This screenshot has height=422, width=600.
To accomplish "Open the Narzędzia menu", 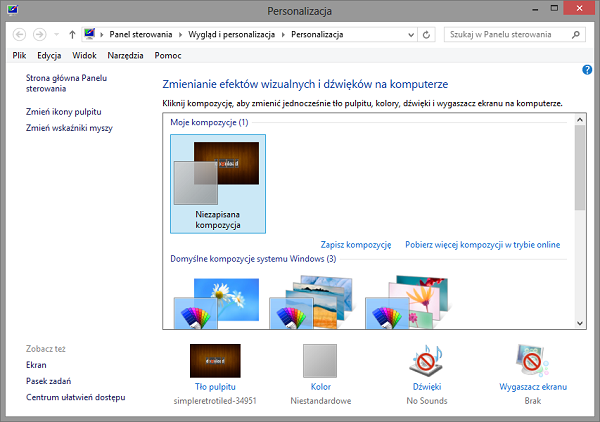I will (x=125, y=55).
